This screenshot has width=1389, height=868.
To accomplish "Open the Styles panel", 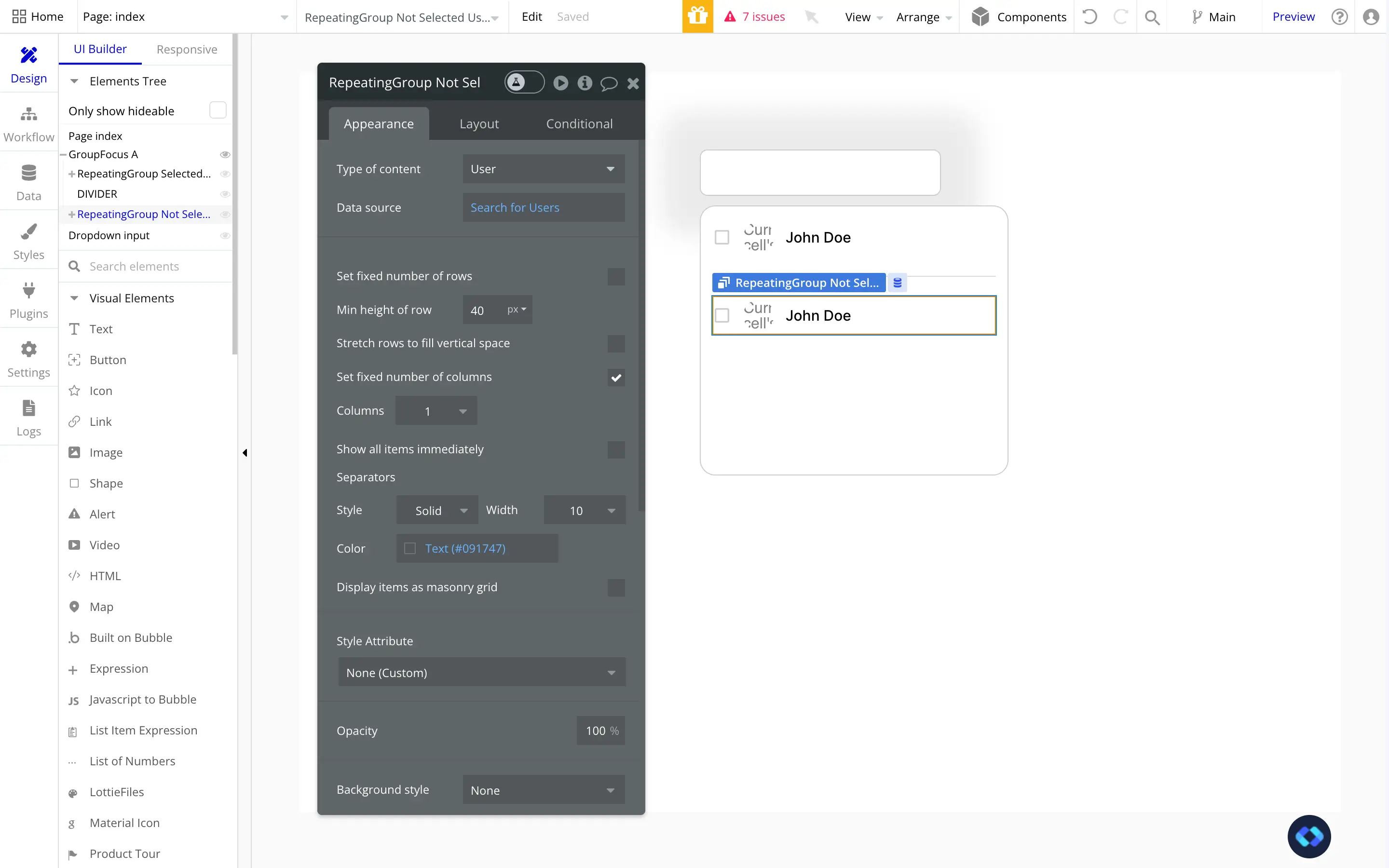I will click(x=29, y=240).
